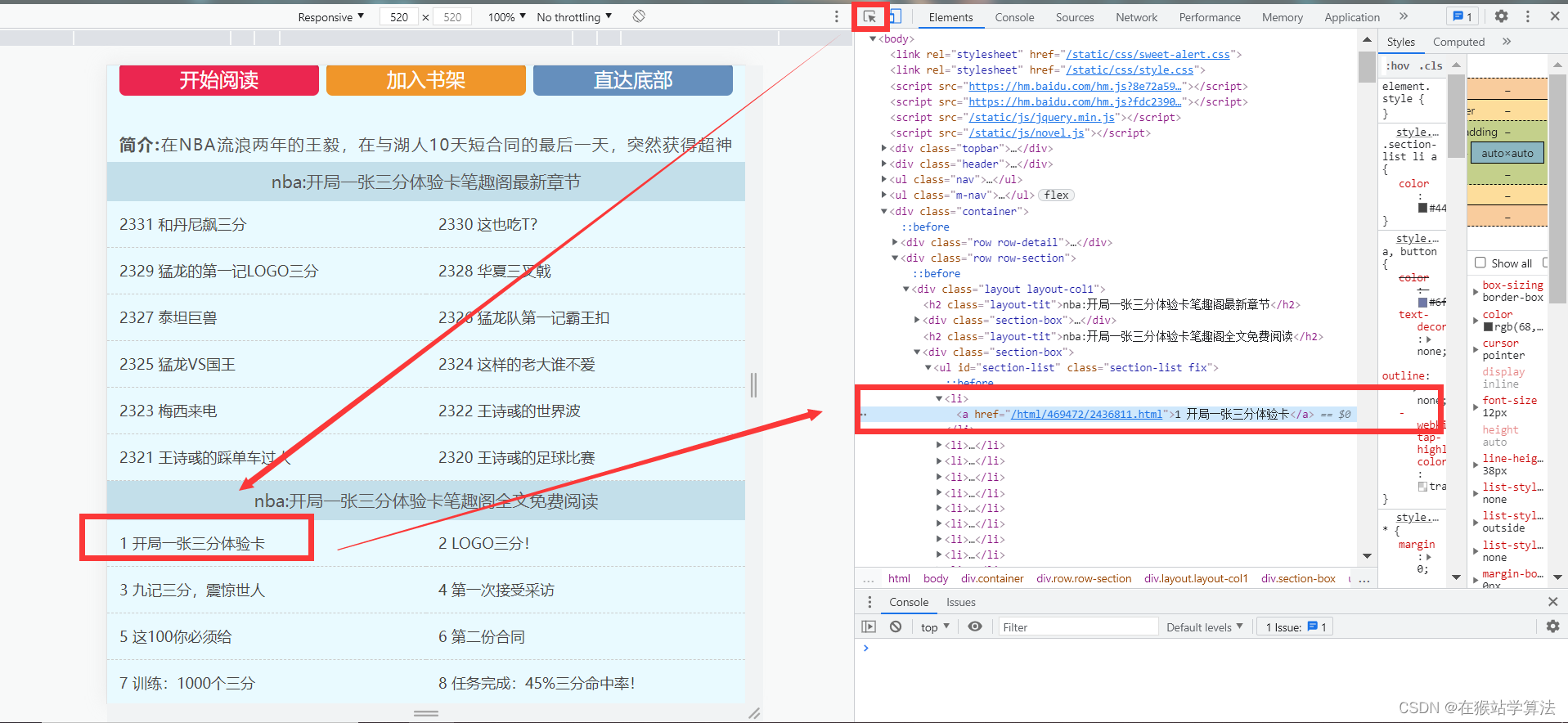The height and width of the screenshot is (723, 1568).
Task: Open the Network tab
Action: click(1136, 17)
